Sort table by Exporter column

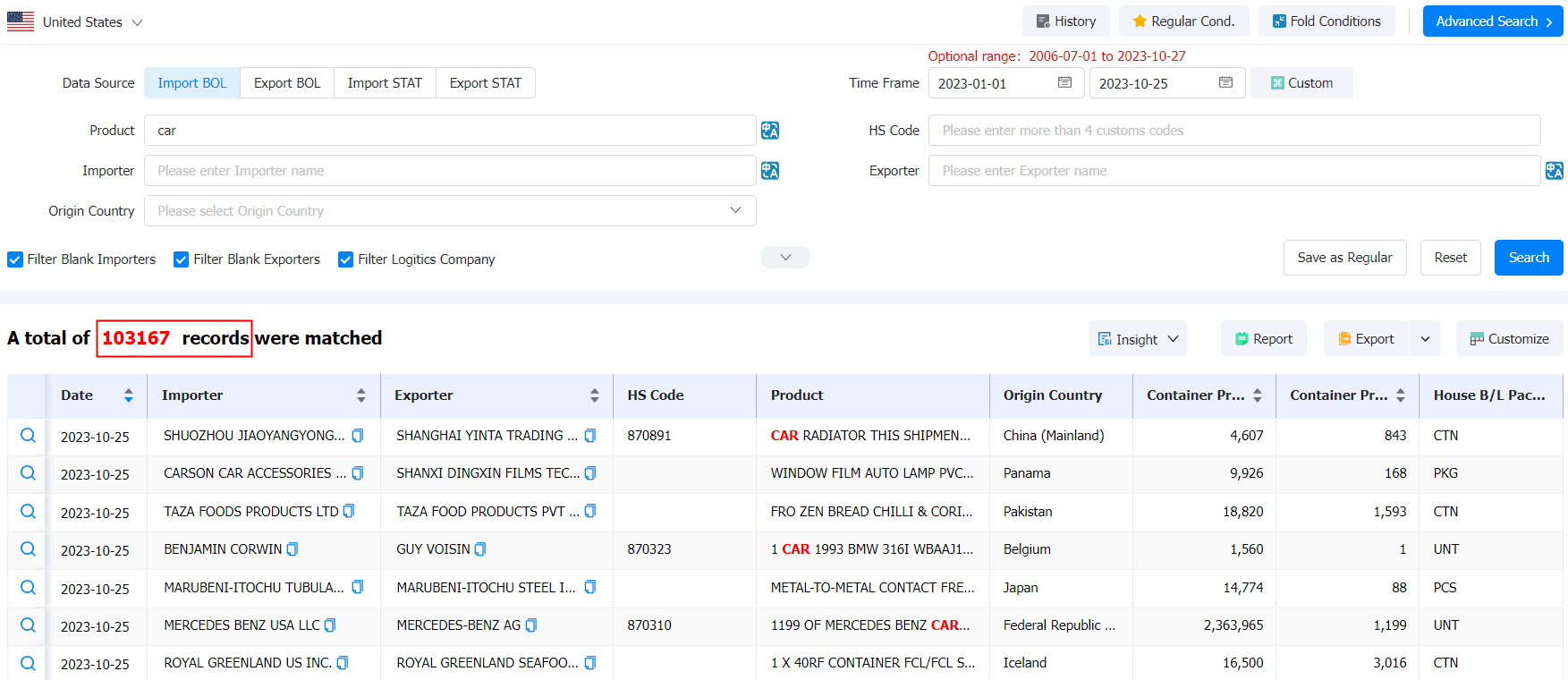pyautogui.click(x=594, y=395)
